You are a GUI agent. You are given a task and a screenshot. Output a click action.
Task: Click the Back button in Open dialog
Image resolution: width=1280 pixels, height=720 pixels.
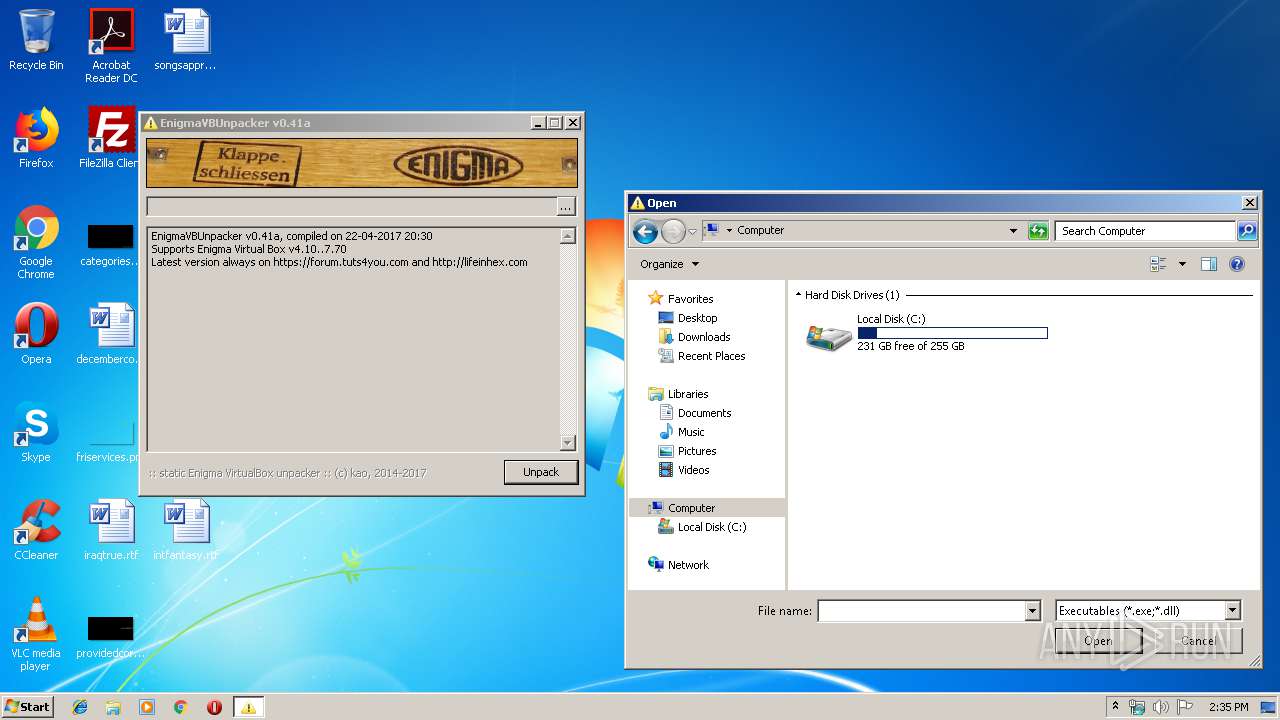(645, 232)
